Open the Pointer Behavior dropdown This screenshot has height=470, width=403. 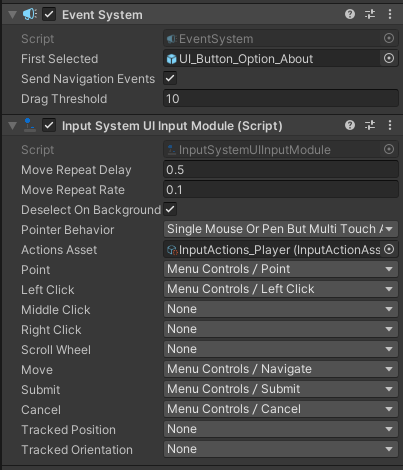point(281,229)
